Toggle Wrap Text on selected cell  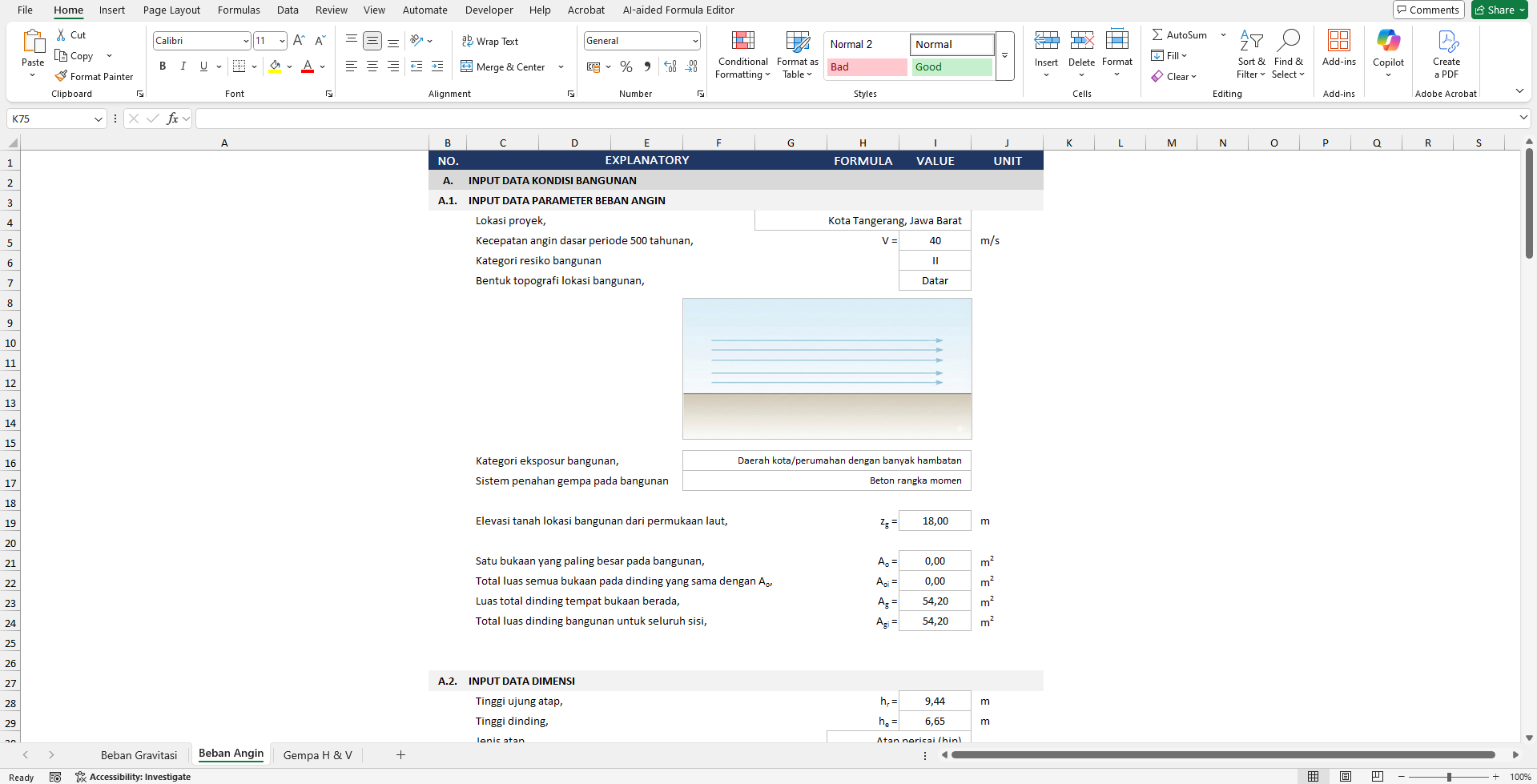(x=489, y=41)
